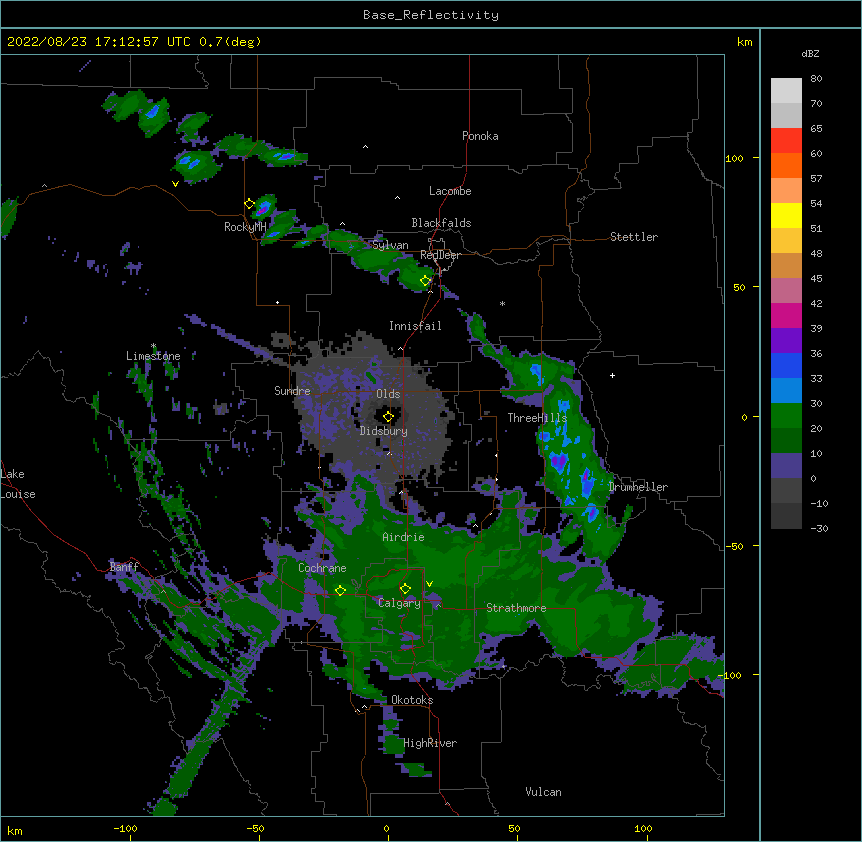Click the Cochrane town label
Screen dimensions: 862x842
coord(322,568)
